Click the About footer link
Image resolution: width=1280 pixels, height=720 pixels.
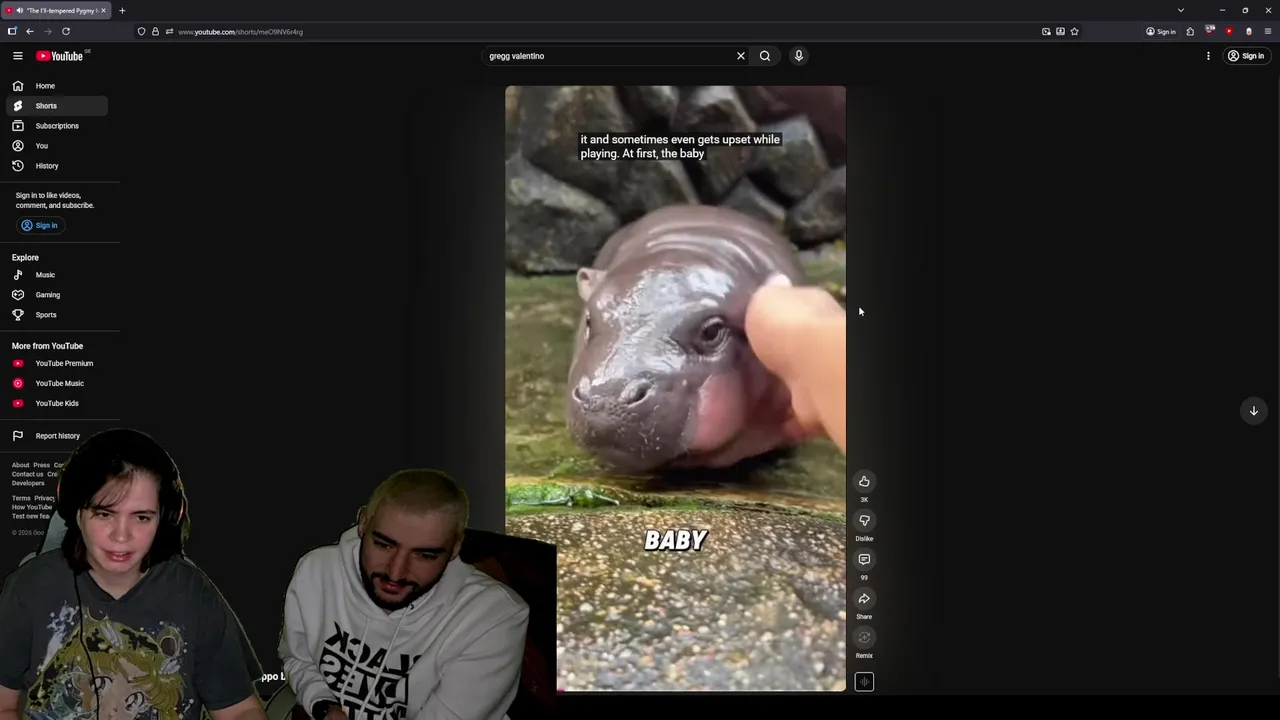click(20, 465)
